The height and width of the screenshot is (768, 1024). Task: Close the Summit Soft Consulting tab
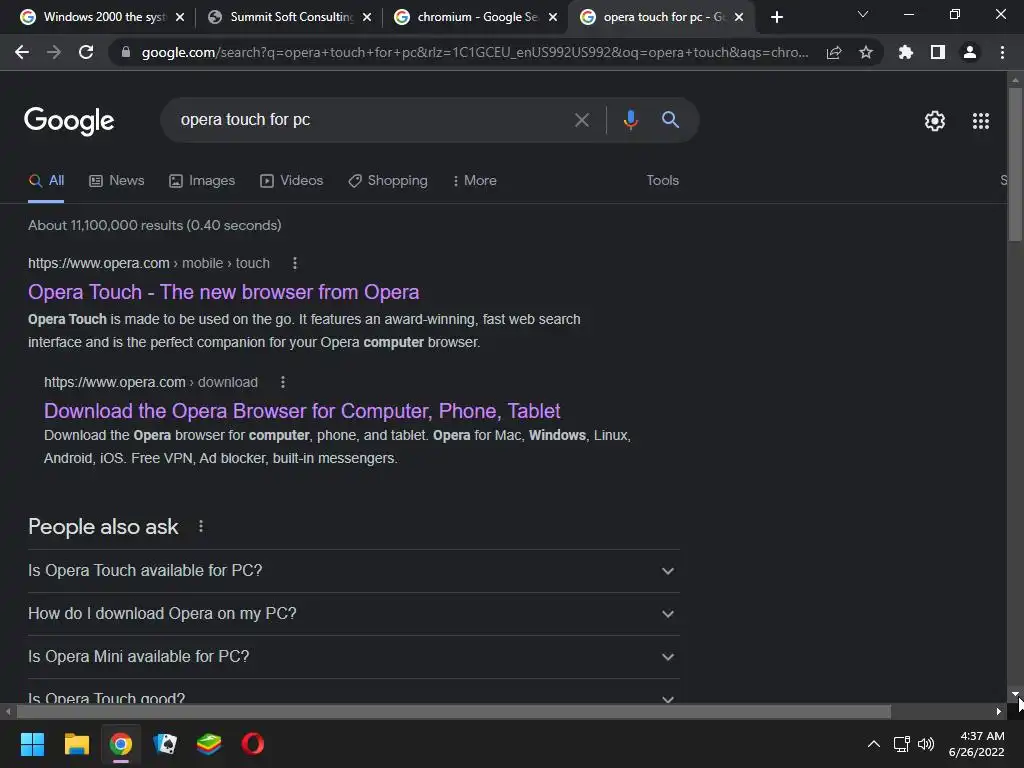[367, 17]
